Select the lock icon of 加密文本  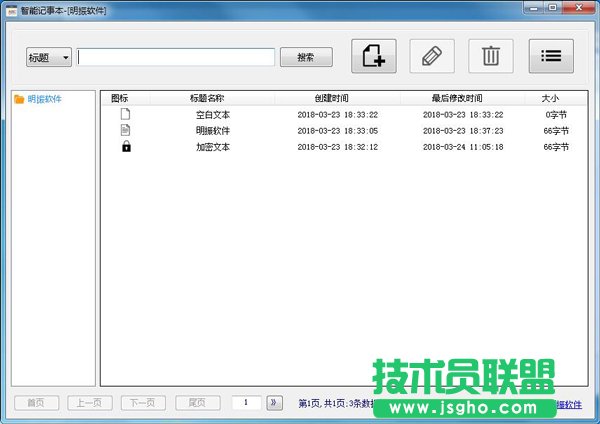pos(125,147)
